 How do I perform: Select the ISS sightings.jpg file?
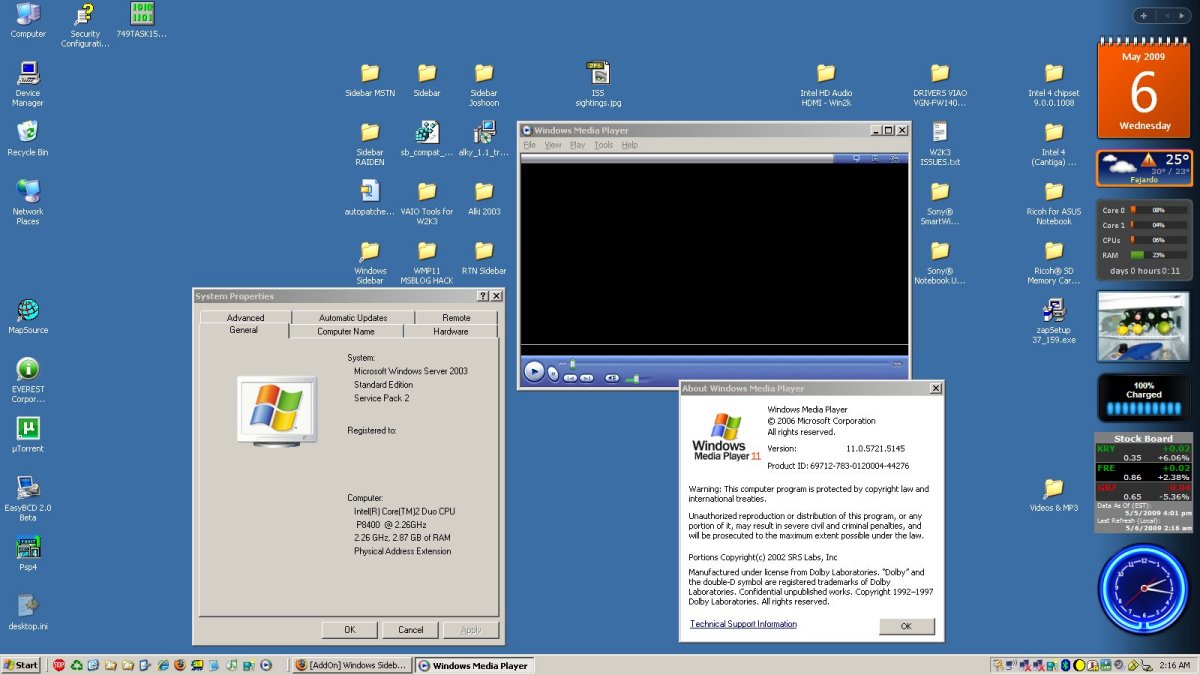click(598, 85)
